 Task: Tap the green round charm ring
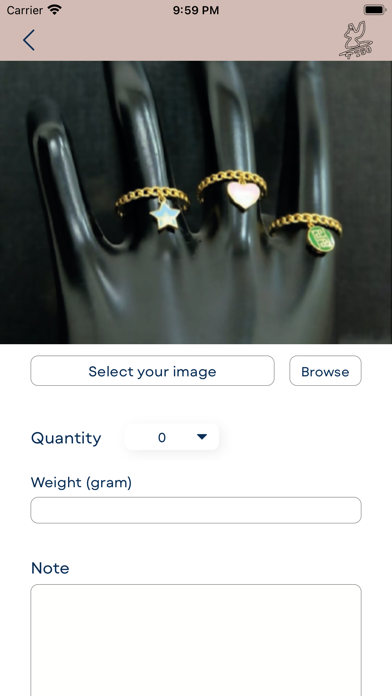pos(306,233)
